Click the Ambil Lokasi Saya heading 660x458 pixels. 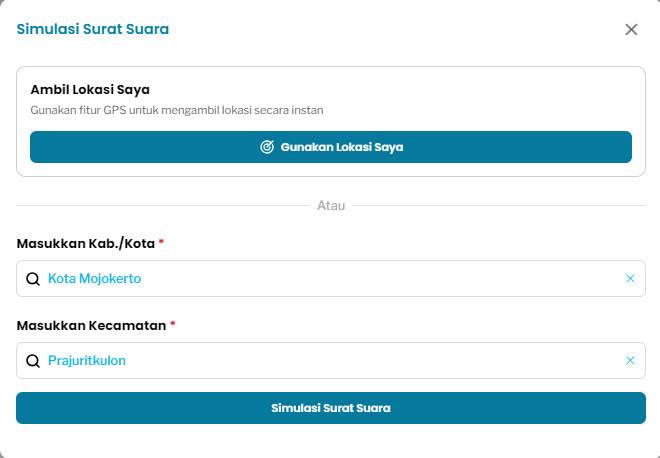[x=90, y=90]
